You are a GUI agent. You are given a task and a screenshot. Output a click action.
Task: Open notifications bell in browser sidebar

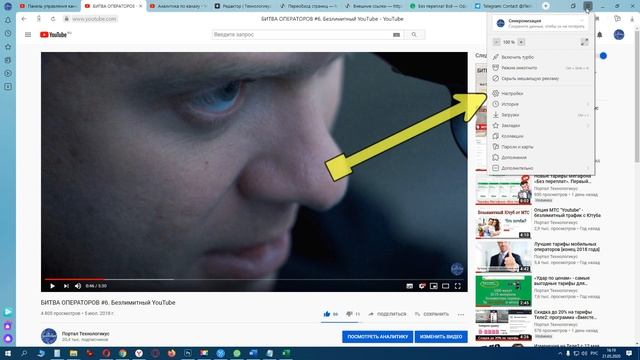8,20
